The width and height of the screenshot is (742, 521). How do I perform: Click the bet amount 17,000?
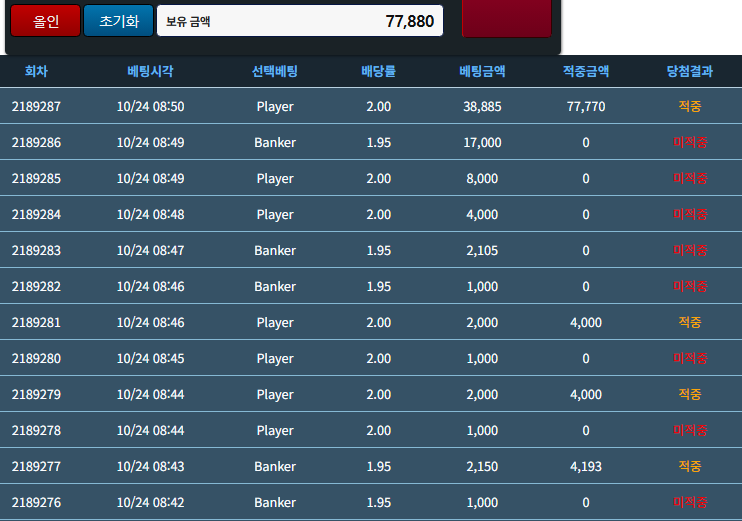[x=482, y=142]
